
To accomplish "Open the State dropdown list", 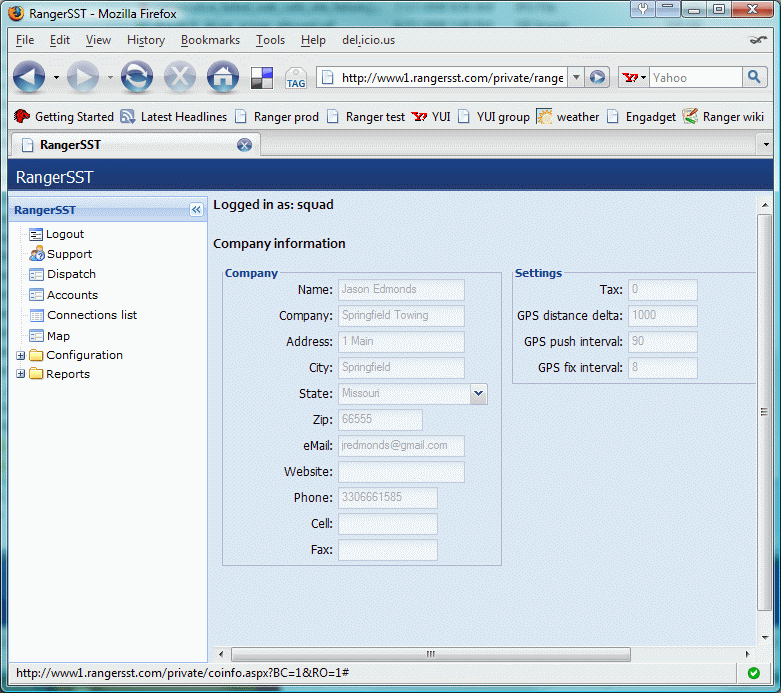I will pyautogui.click(x=478, y=394).
